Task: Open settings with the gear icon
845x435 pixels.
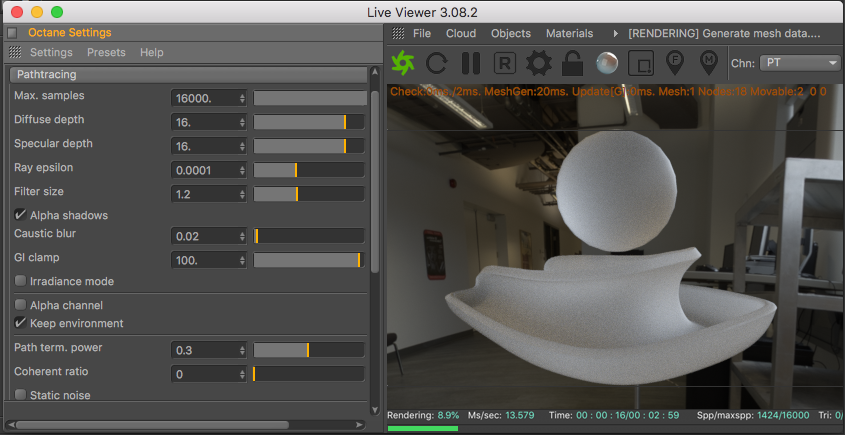Action: point(539,64)
